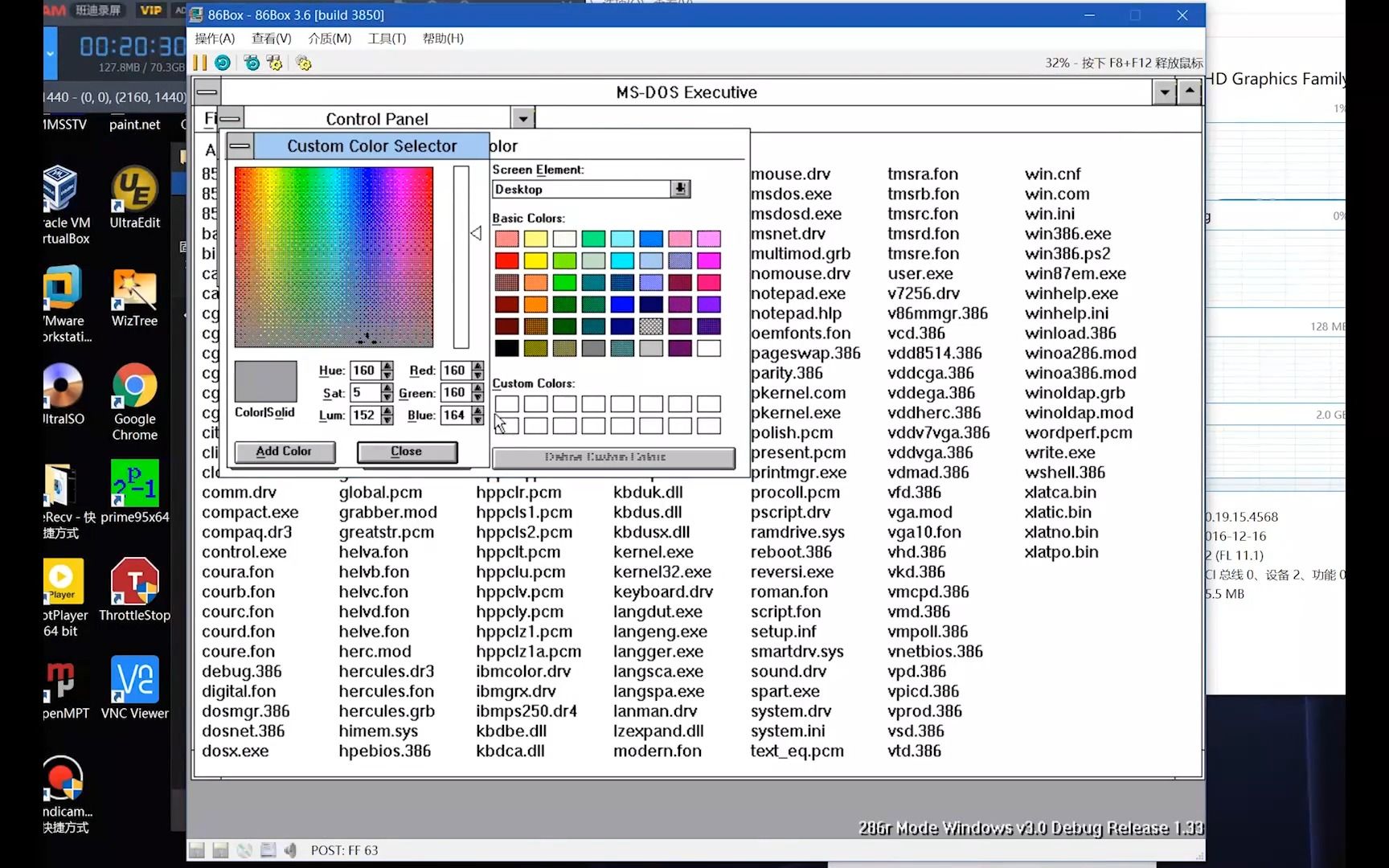Image resolution: width=1389 pixels, height=868 pixels.
Task: Open the 帮助(H) menu in 86Box
Action: [x=443, y=38]
